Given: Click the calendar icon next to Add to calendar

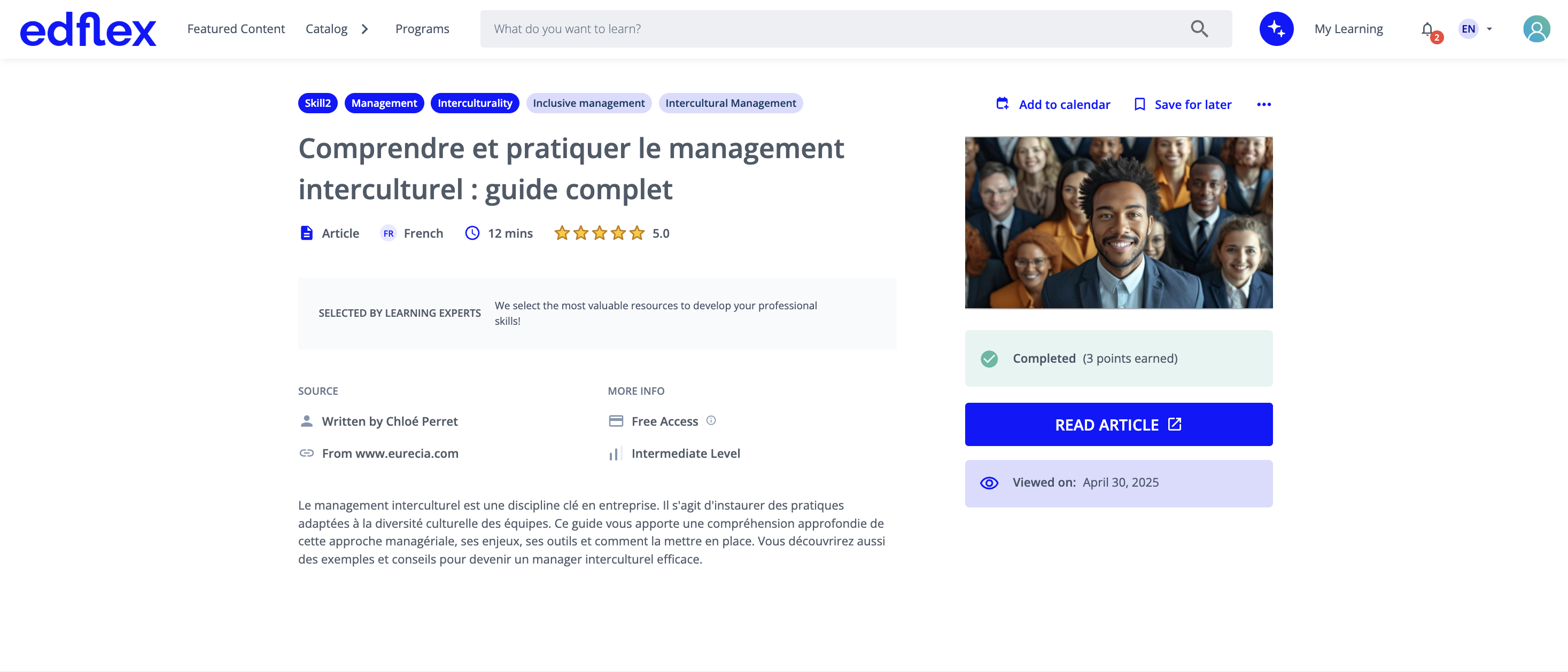Looking at the screenshot, I should click(x=1002, y=104).
